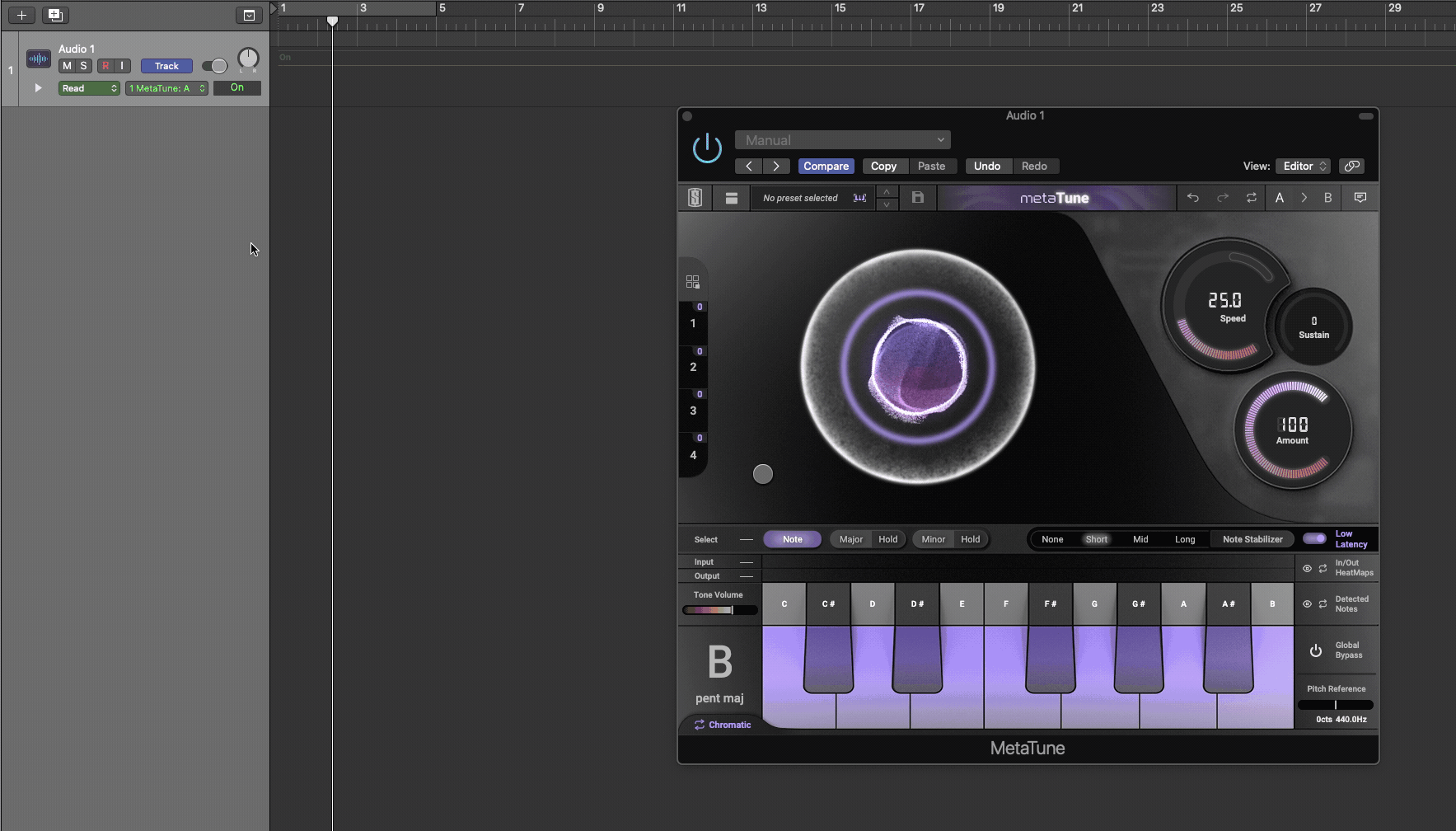Go to the previous plugin setting

pos(748,166)
